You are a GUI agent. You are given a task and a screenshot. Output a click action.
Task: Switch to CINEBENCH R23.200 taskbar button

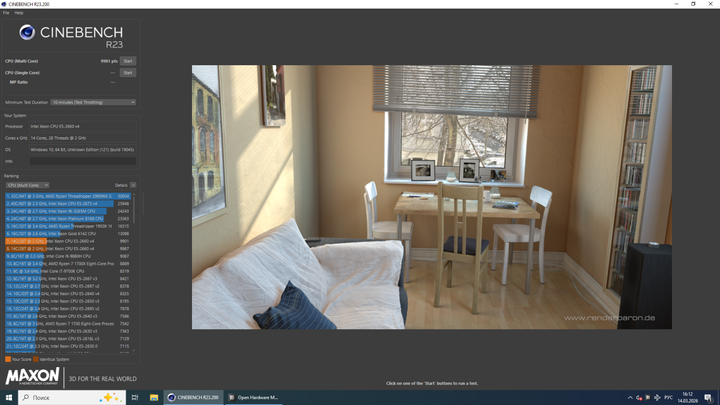(193, 398)
